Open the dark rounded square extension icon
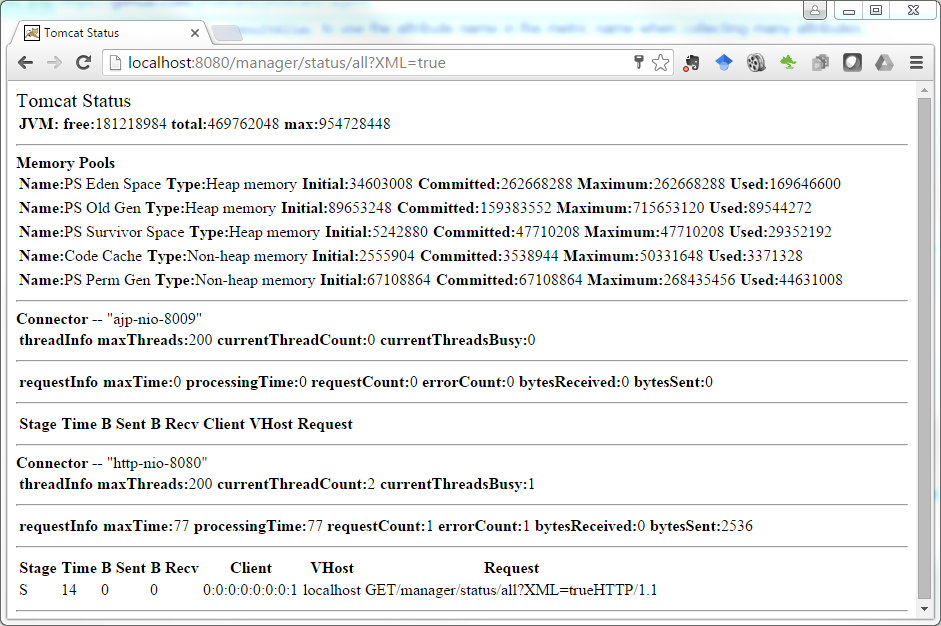Viewport: 941px width, 626px height. tap(852, 62)
